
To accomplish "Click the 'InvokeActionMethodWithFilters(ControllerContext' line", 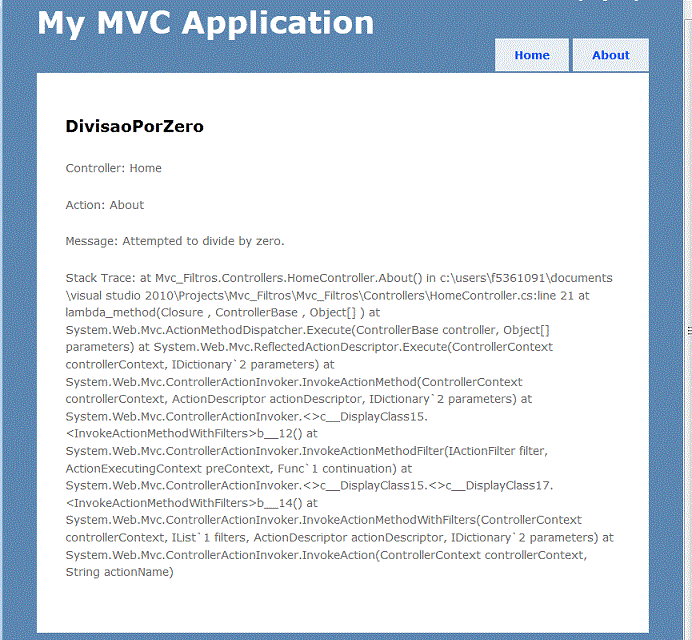I will [x=323, y=520].
